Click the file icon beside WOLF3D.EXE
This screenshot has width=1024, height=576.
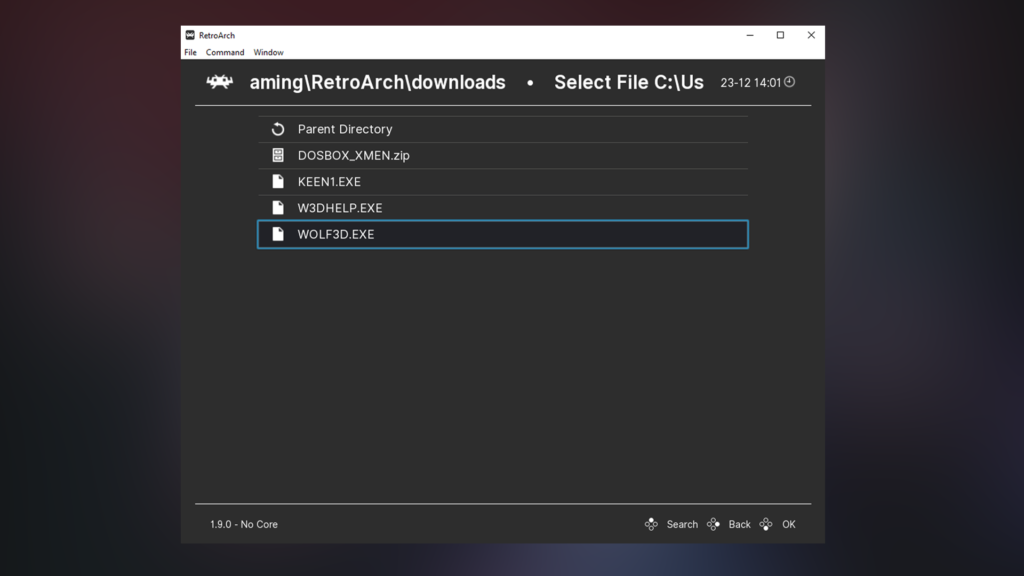(278, 234)
